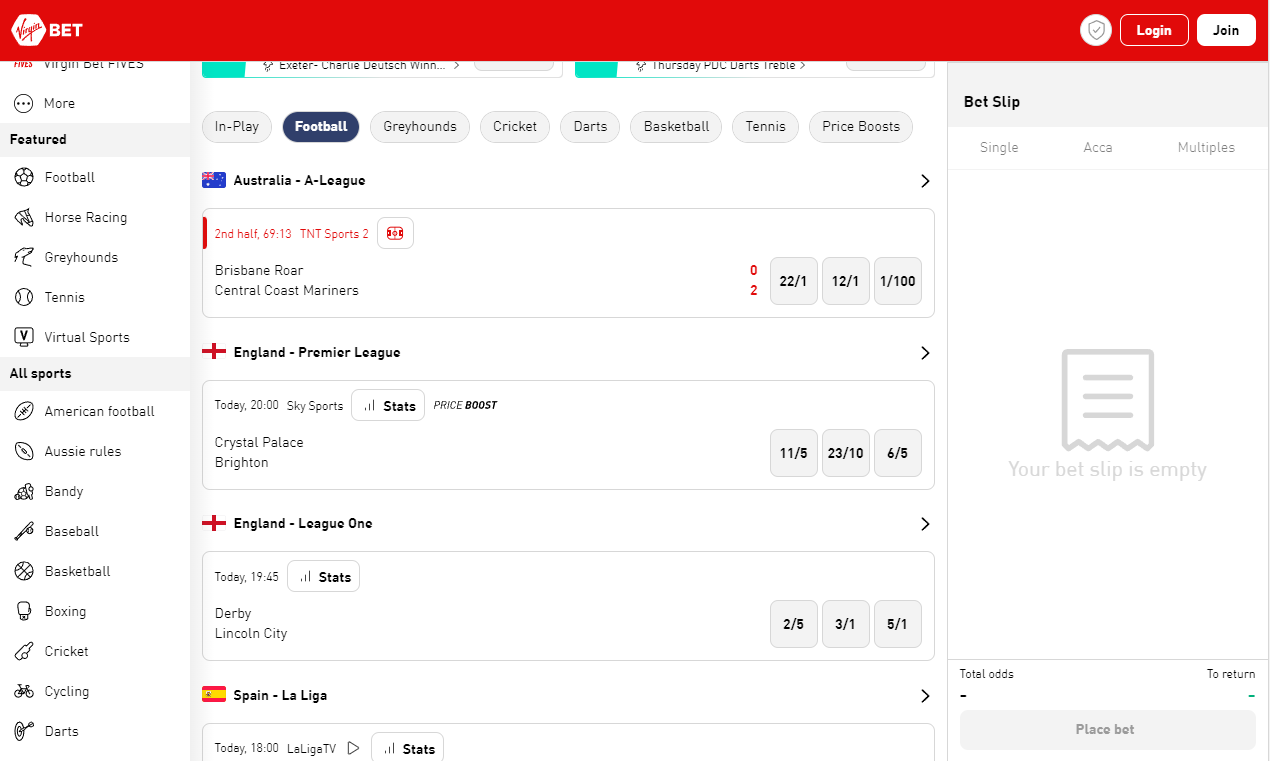Switch to In-Play filter

tap(237, 127)
